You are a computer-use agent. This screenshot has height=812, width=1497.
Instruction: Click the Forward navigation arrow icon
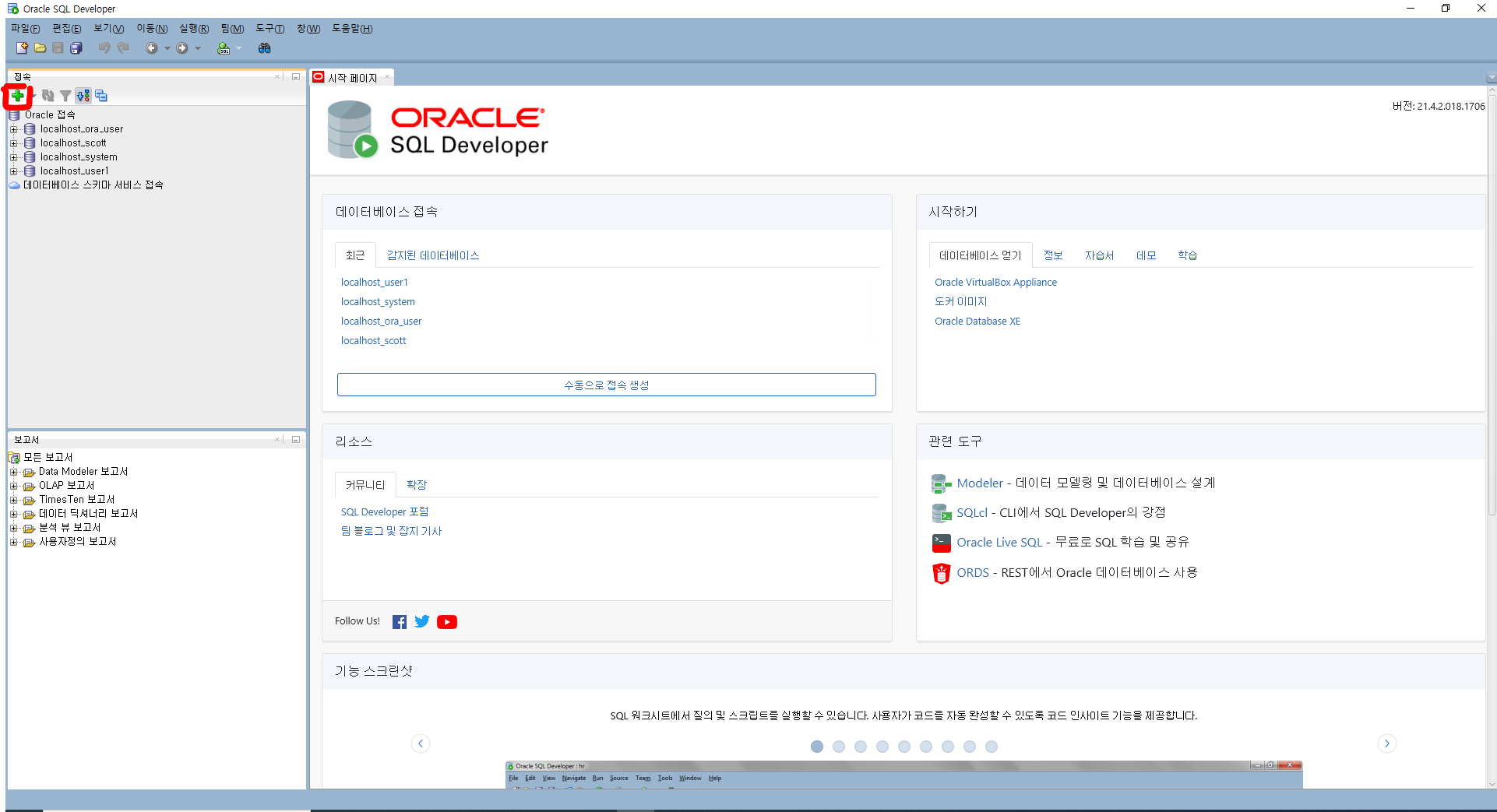point(182,48)
